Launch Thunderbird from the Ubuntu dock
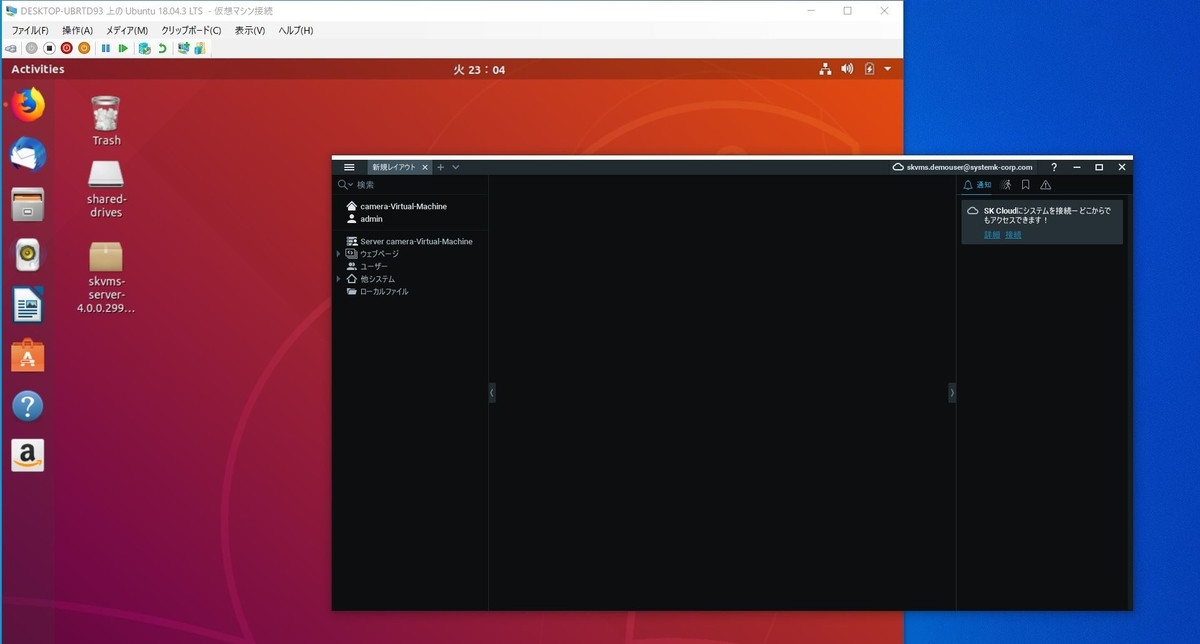1200x644 pixels. pyautogui.click(x=28, y=154)
